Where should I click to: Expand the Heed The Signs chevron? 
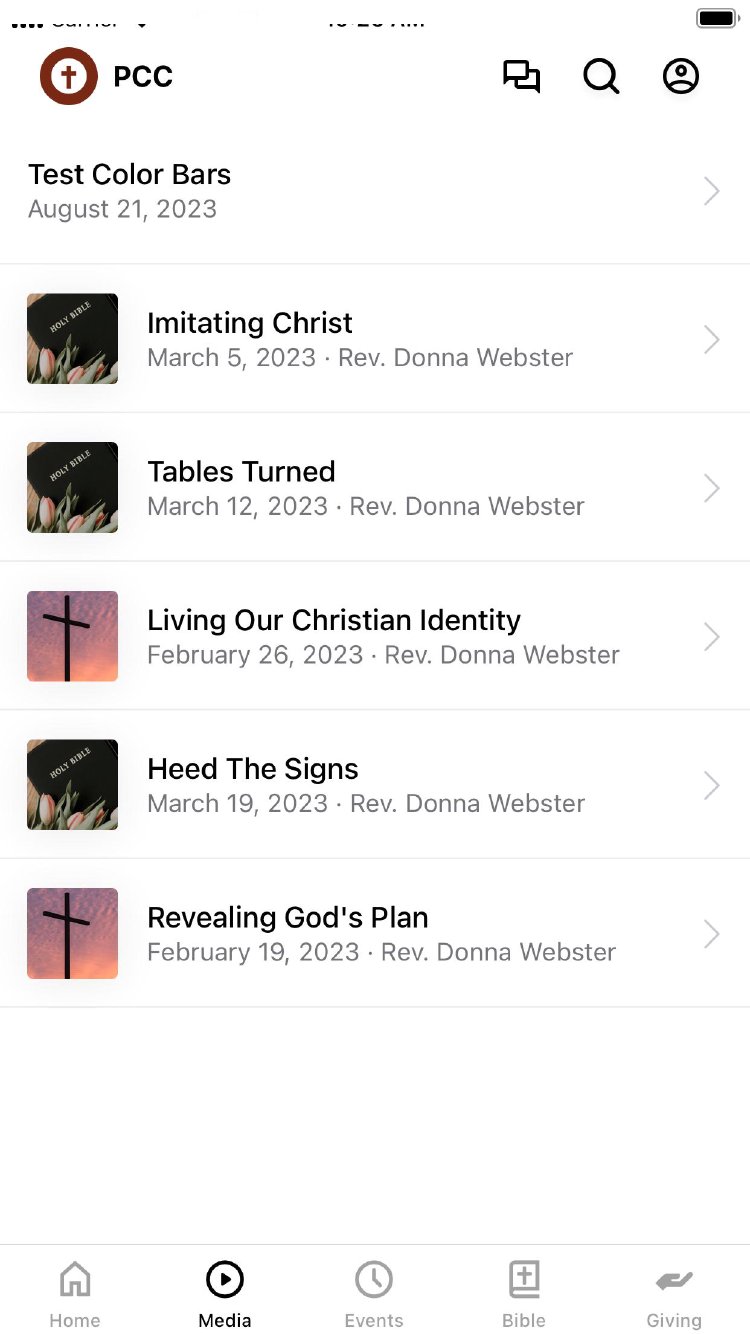(x=711, y=785)
